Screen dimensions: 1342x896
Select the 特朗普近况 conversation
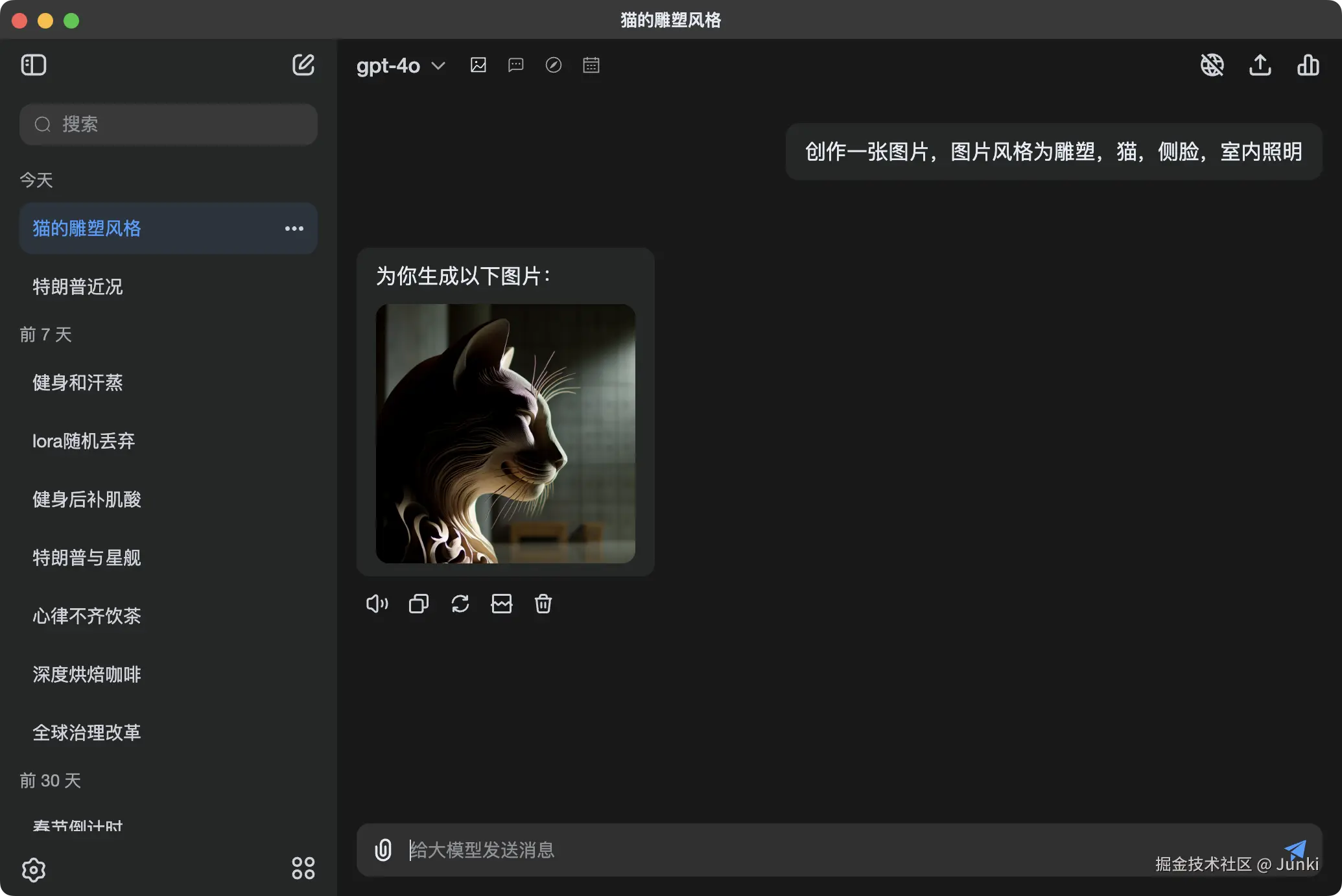coord(78,287)
